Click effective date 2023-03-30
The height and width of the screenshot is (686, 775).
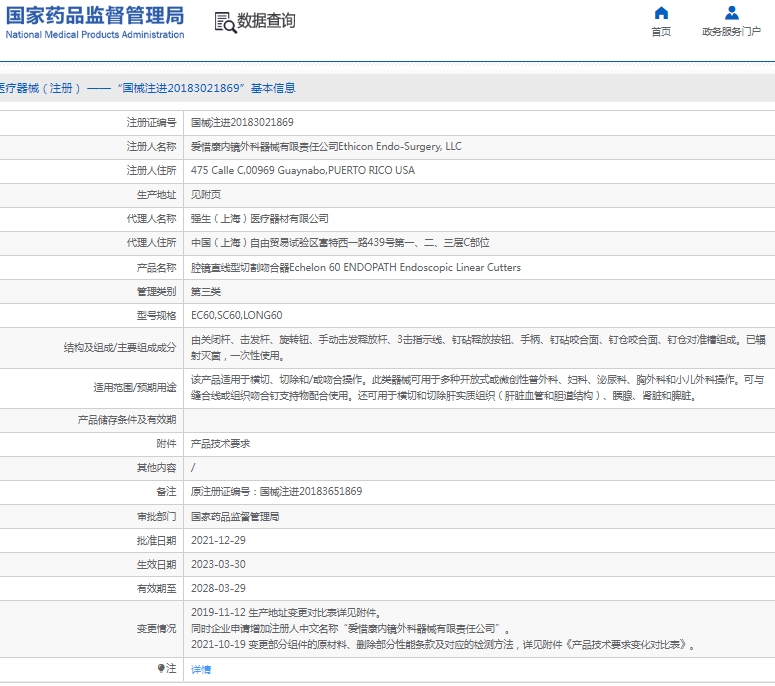point(218,564)
